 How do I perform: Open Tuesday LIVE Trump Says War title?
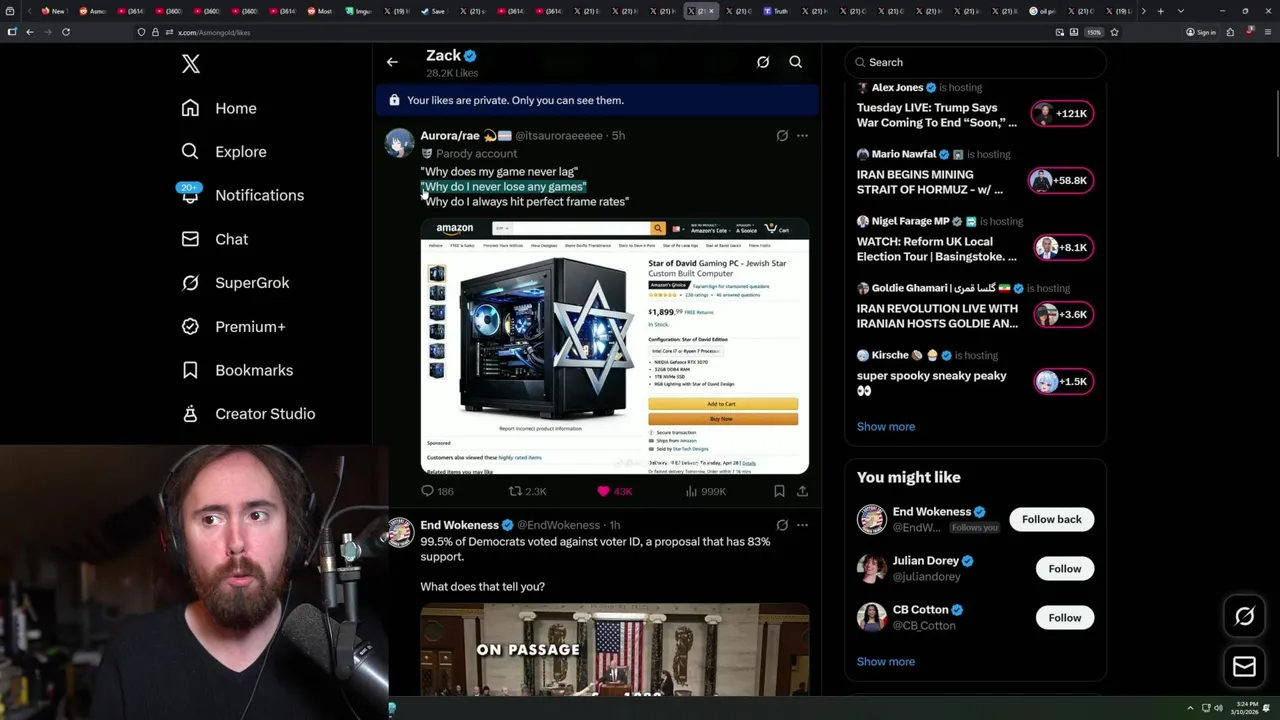pyautogui.click(x=936, y=115)
